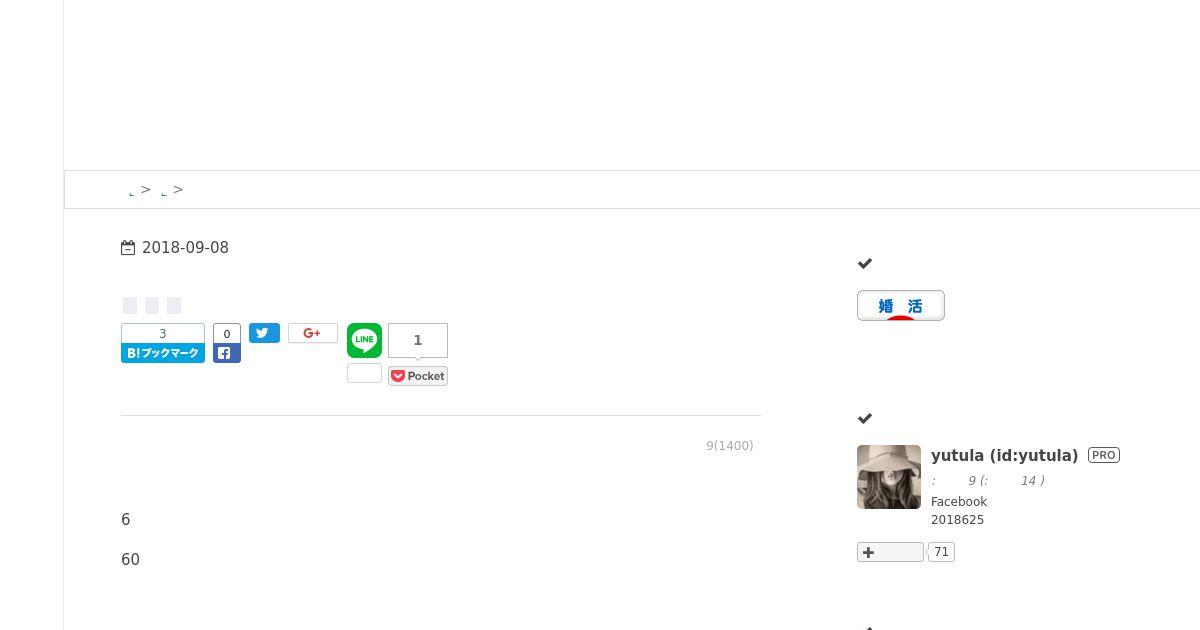Open the Pocket count bubble showing 1
Screen dimensions: 1200x630
click(x=418, y=340)
